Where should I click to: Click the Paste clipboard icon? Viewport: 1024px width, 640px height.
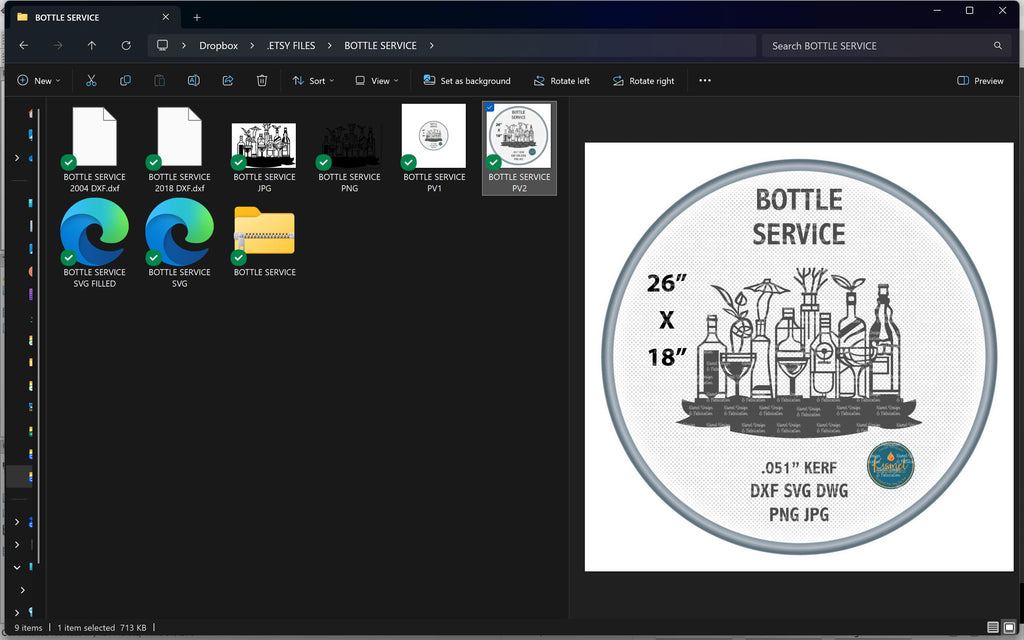point(159,80)
